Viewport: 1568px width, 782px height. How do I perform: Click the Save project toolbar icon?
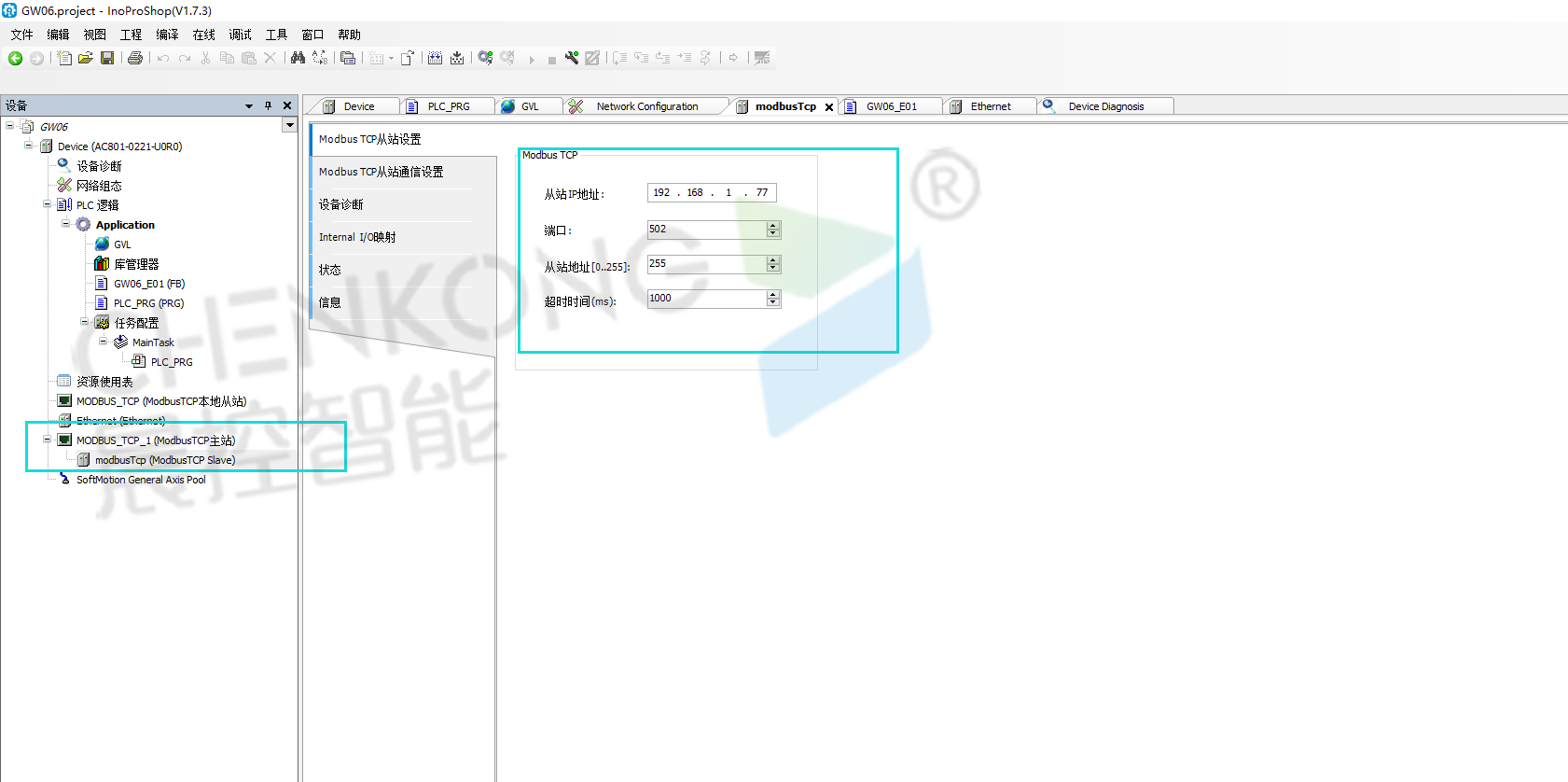coord(107,58)
